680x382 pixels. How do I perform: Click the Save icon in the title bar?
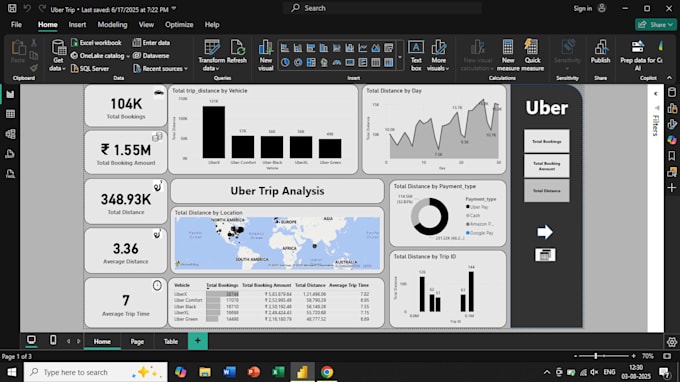coord(12,8)
